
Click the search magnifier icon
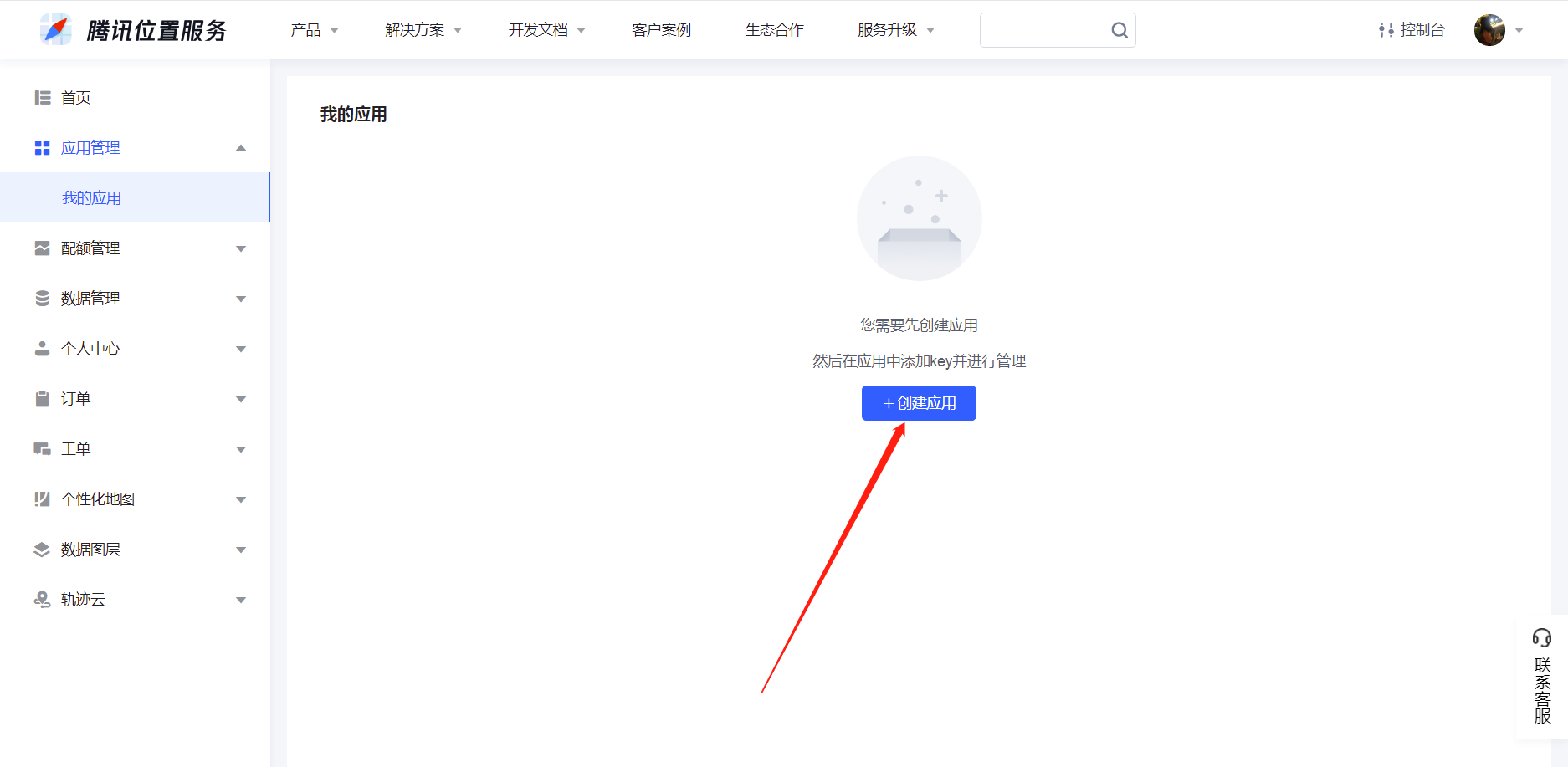coord(1119,31)
